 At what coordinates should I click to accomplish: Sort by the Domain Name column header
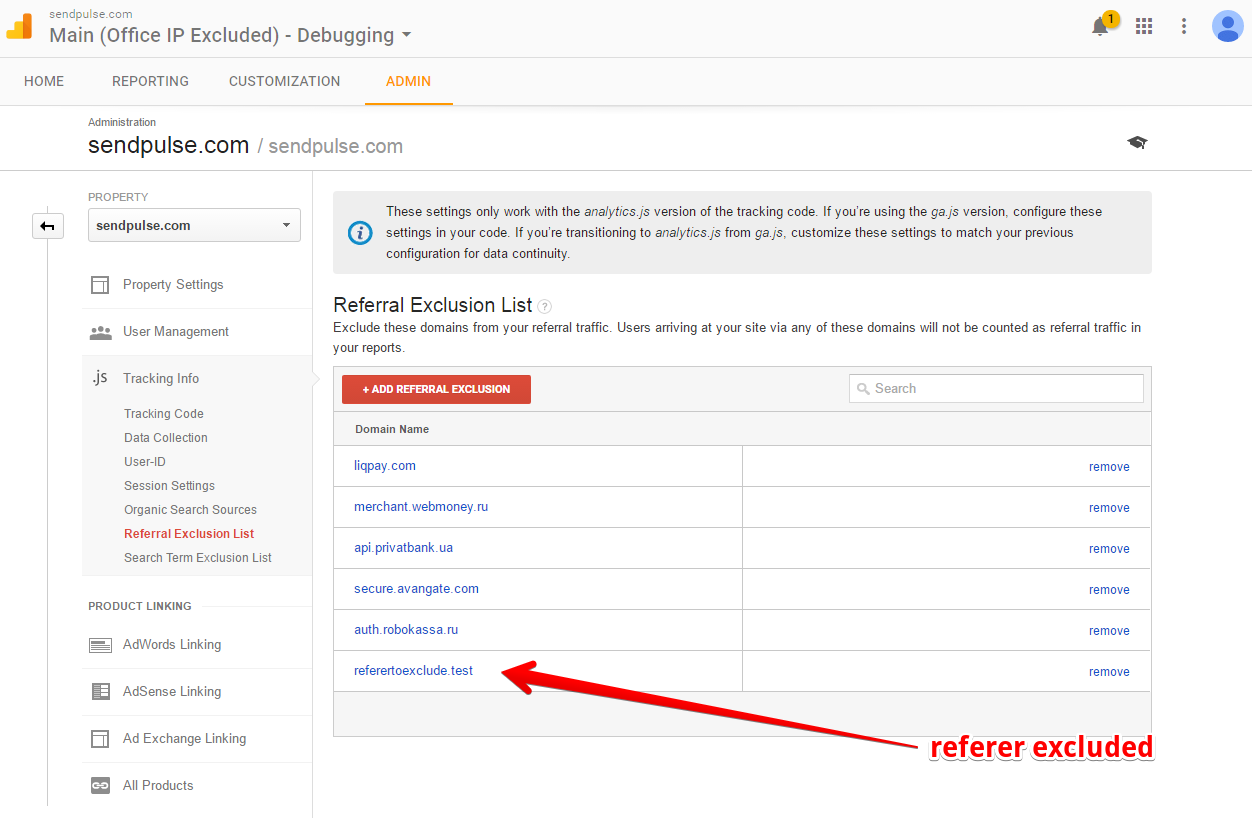pyautogui.click(x=392, y=430)
